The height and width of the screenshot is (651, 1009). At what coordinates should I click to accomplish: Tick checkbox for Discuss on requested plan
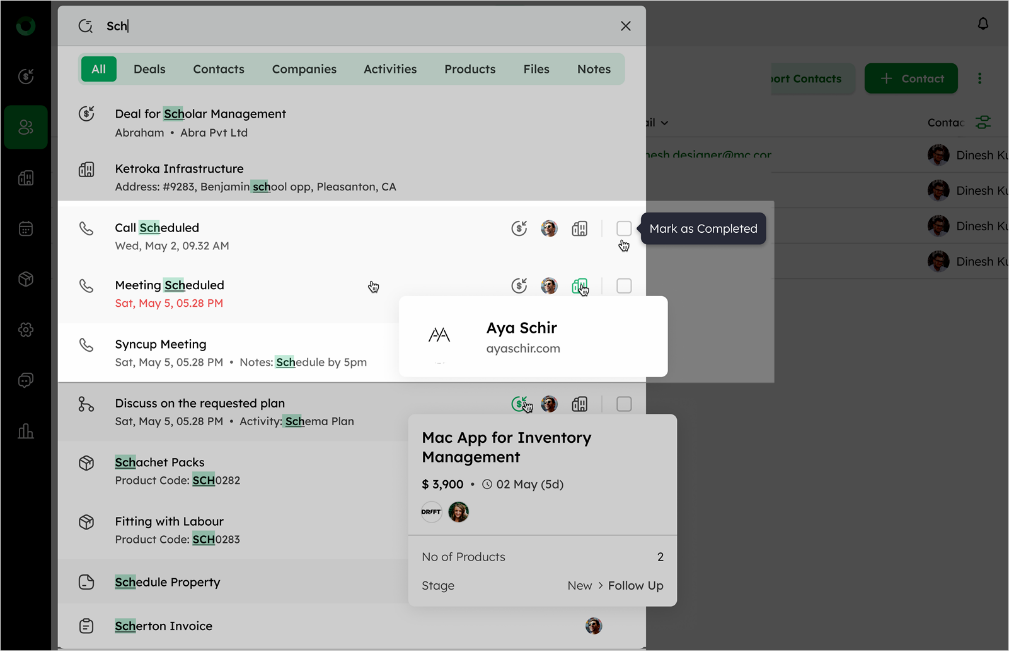point(624,404)
